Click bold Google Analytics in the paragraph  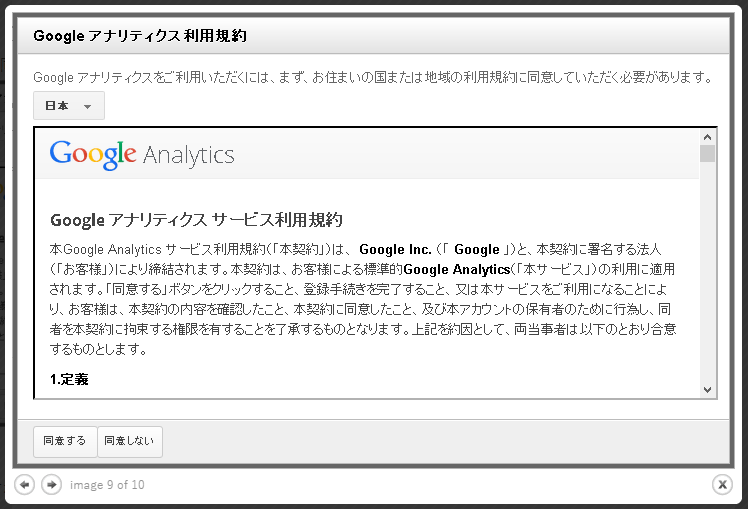[457, 270]
